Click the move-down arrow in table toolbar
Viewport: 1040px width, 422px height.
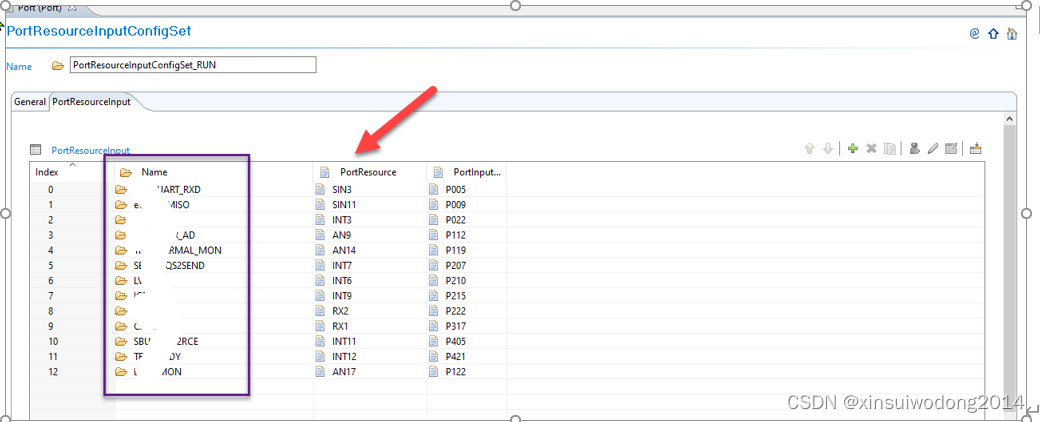[x=828, y=149]
